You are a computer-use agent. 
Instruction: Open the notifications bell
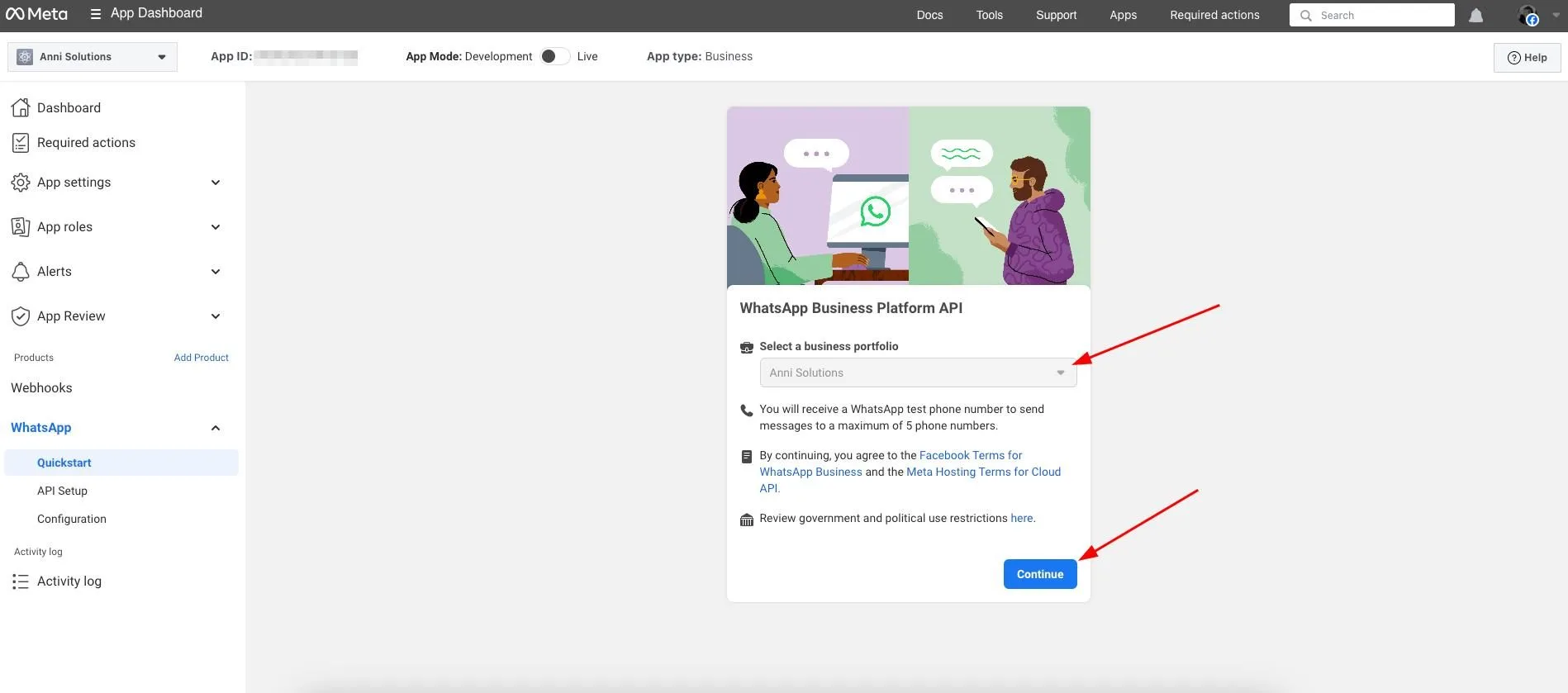[x=1475, y=16]
